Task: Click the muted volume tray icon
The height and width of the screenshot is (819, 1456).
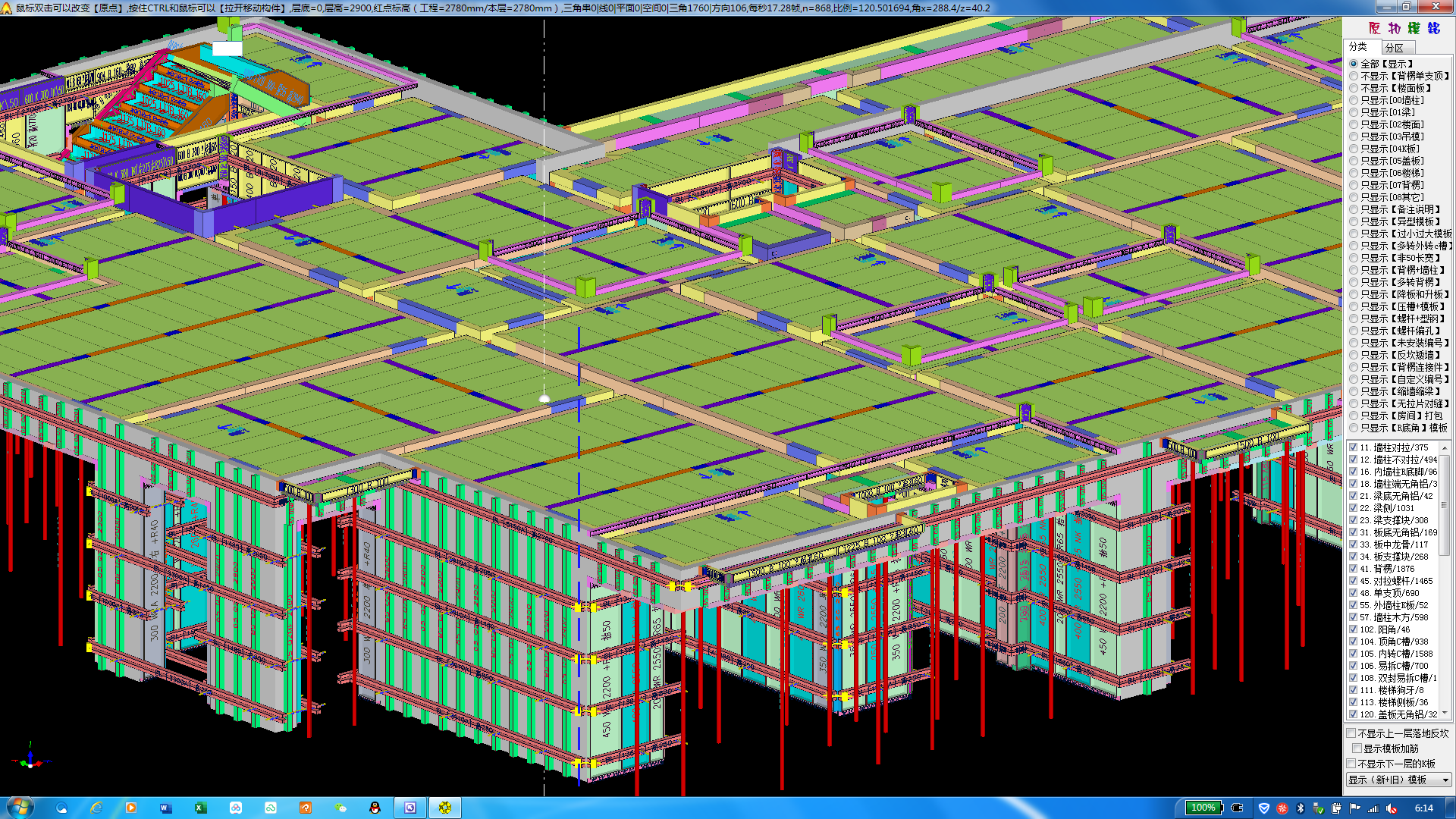Action: 1392,808
